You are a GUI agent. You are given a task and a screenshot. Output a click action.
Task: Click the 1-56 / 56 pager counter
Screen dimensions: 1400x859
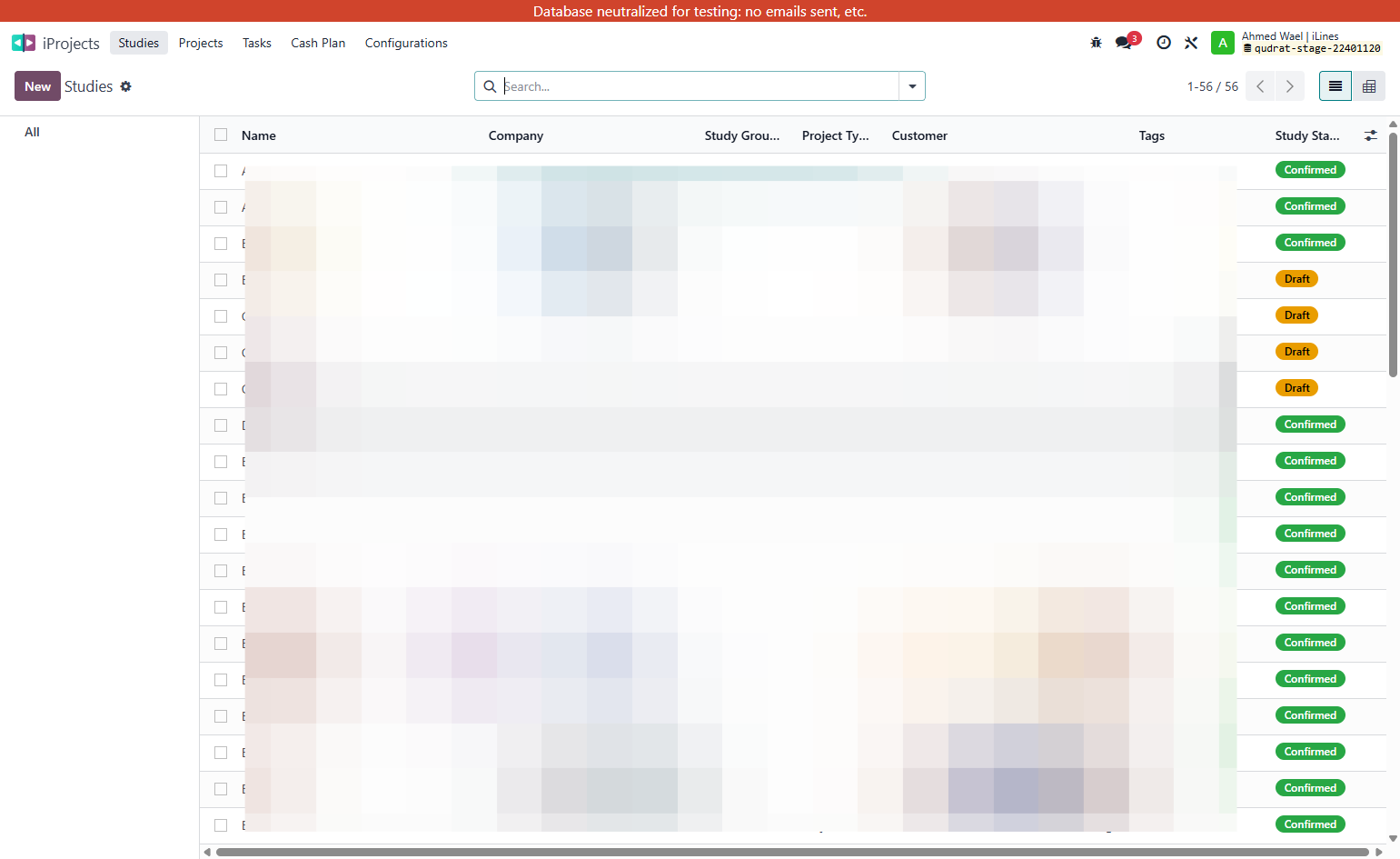coord(1213,86)
